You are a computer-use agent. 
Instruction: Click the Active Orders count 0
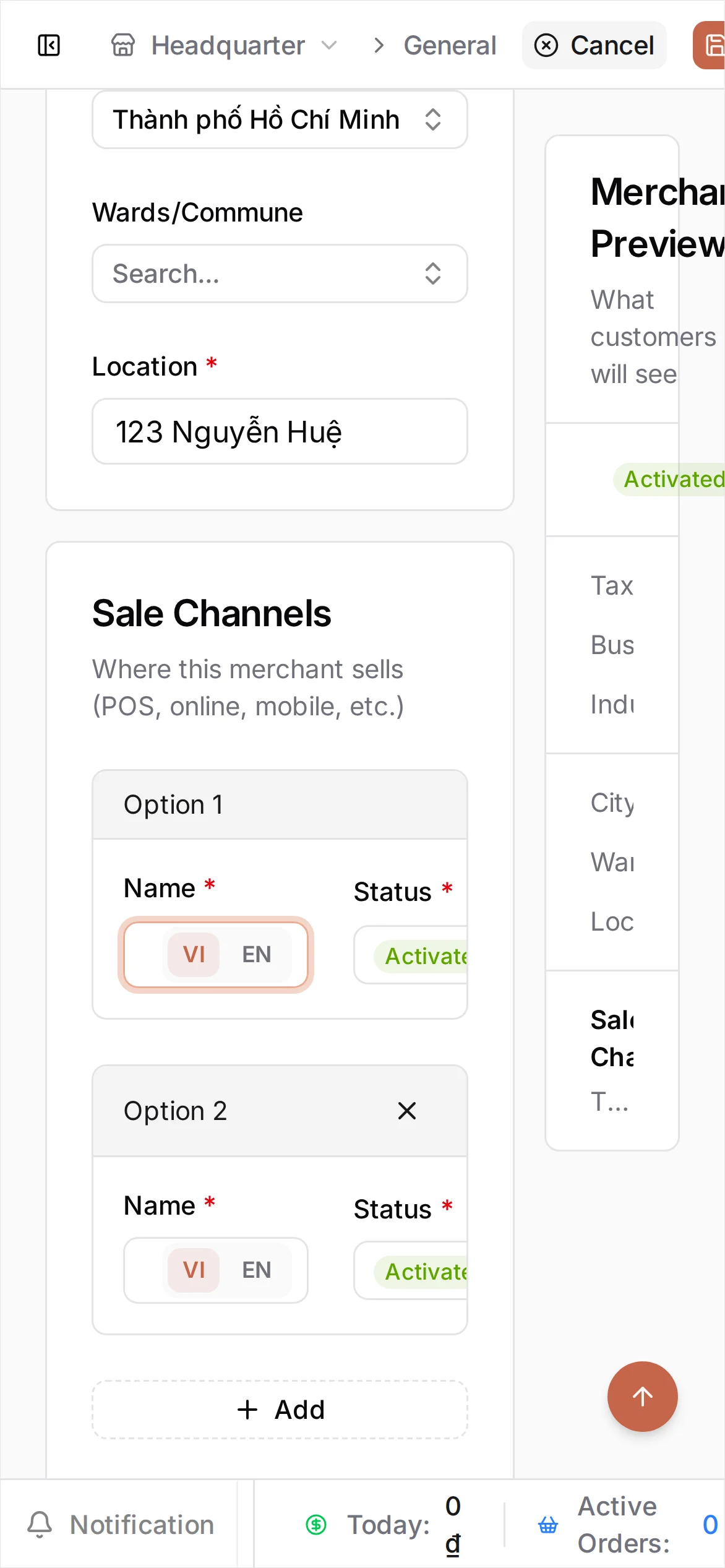(x=710, y=1525)
